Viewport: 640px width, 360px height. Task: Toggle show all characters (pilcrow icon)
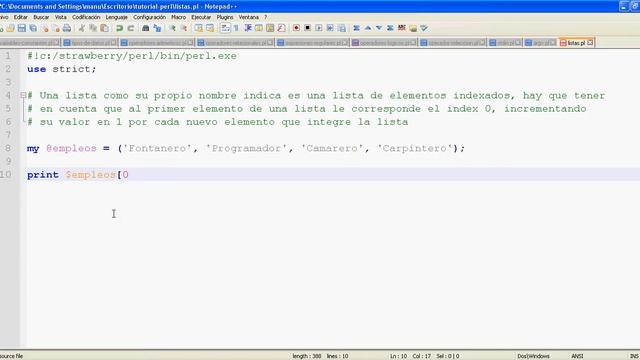coord(236,28)
